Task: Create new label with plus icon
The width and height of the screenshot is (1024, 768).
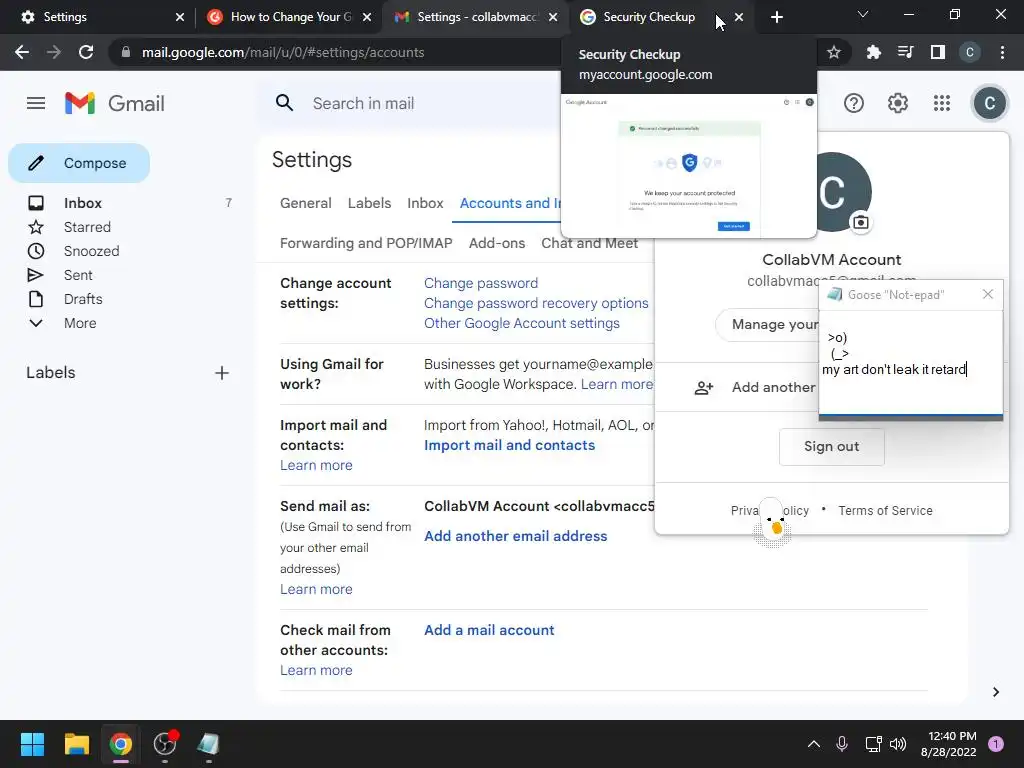Action: tap(222, 373)
